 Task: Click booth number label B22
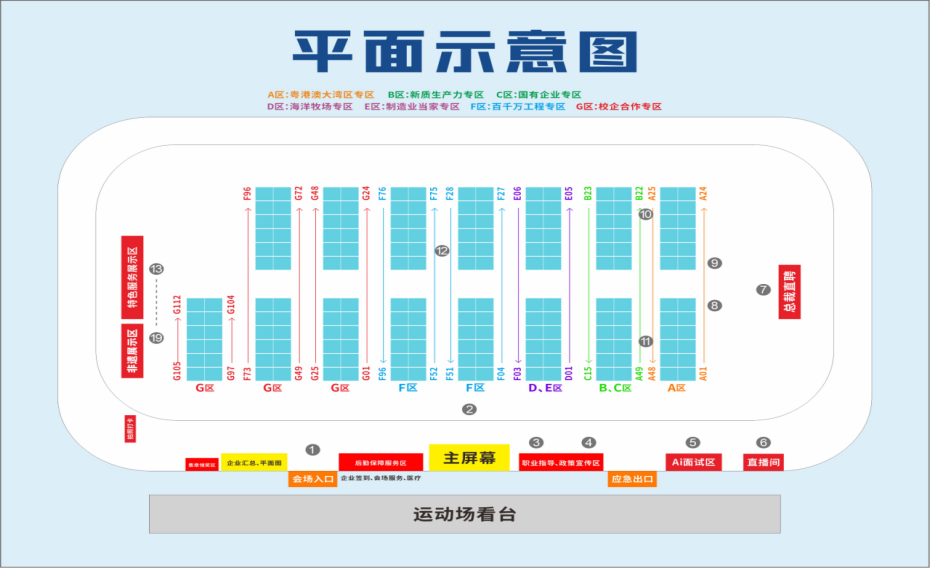(639, 193)
